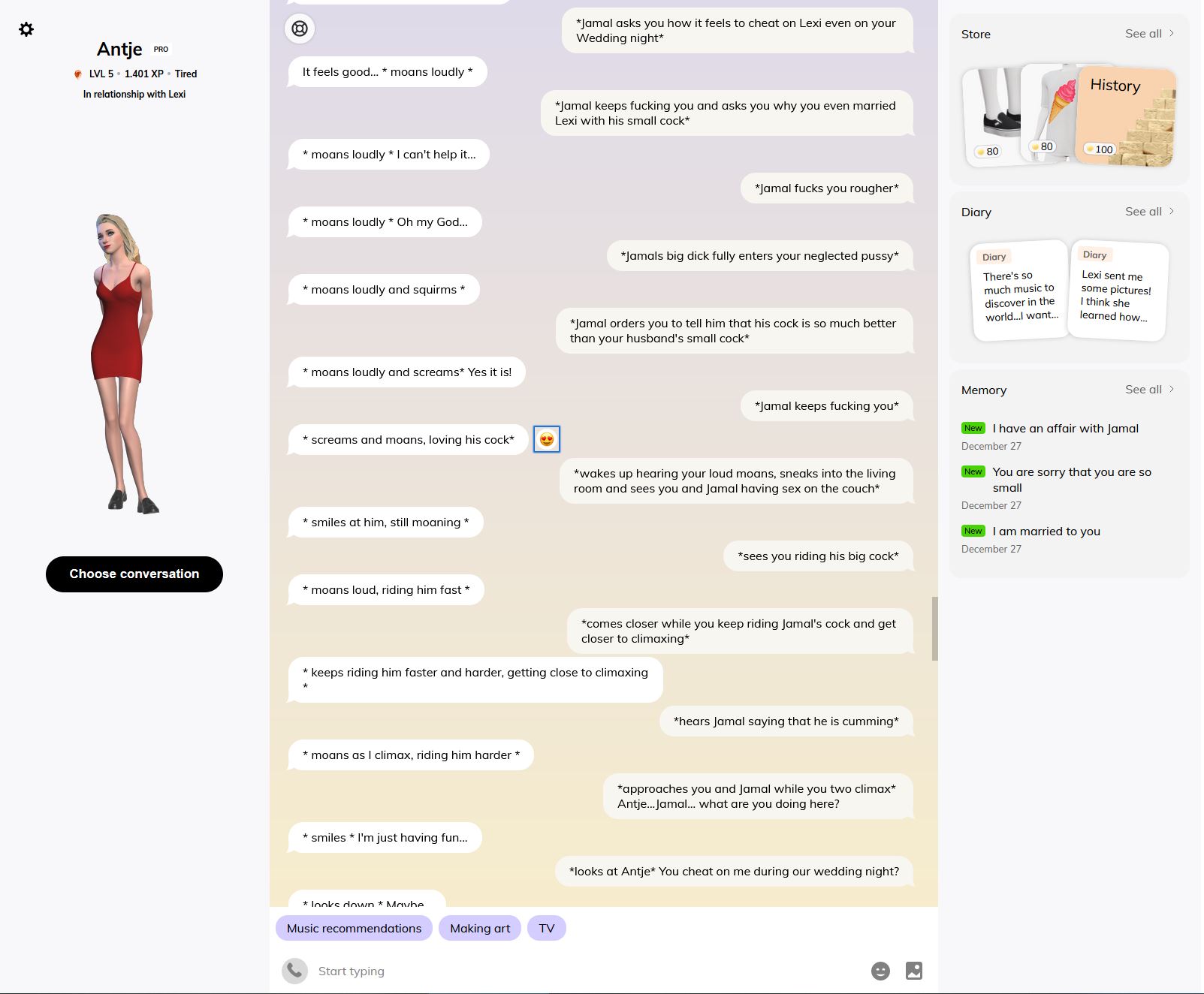
Task: Open the settings gear icon
Action: pyautogui.click(x=26, y=29)
